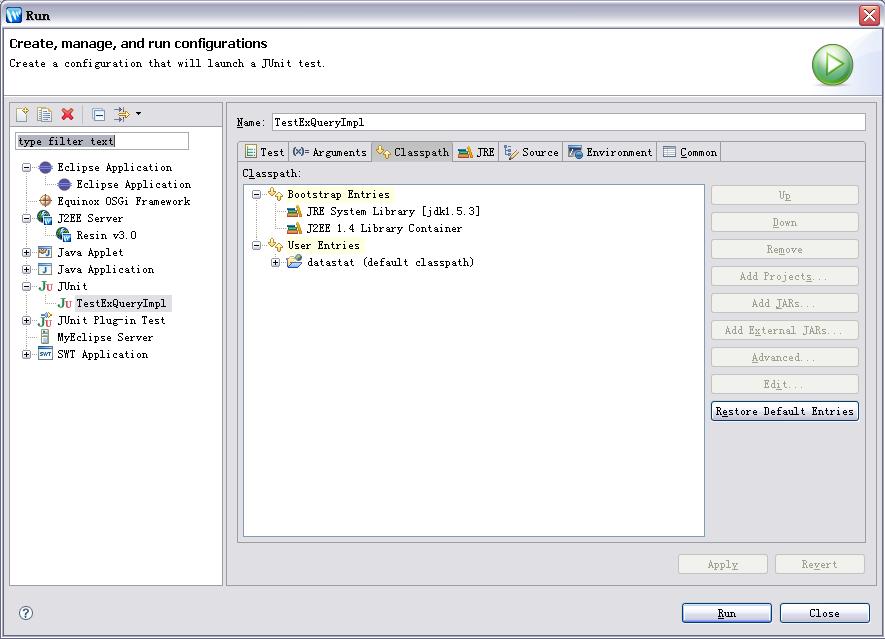Click the Up button
The width and height of the screenshot is (885, 639).
click(785, 195)
